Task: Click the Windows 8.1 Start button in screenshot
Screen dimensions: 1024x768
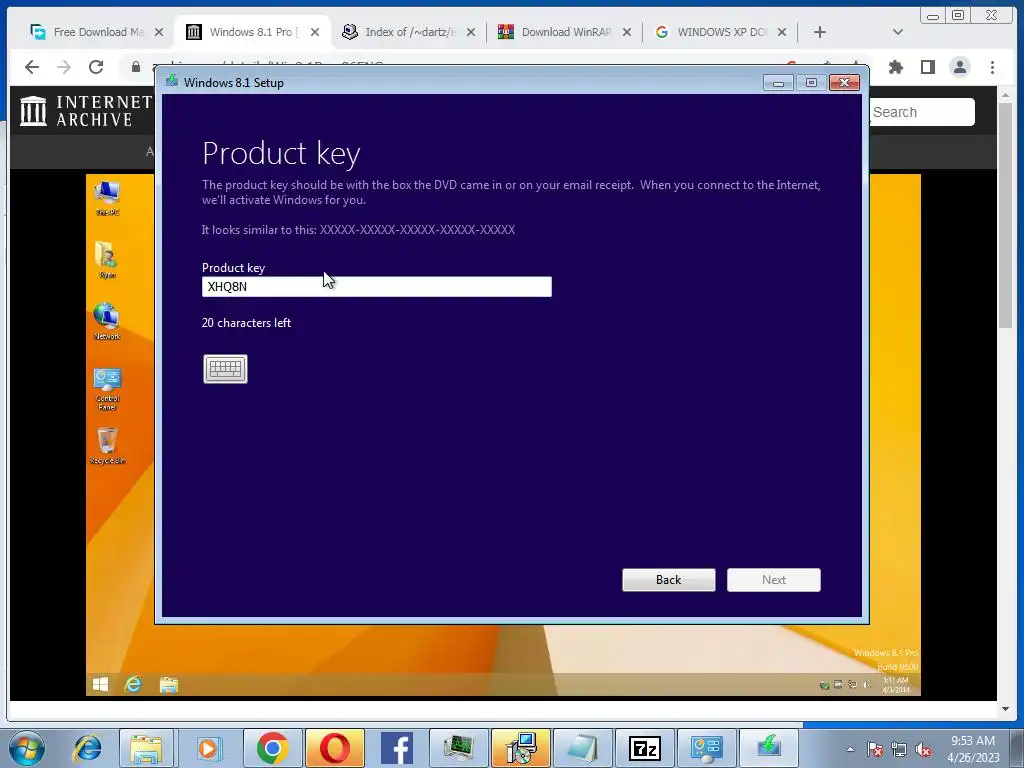Action: (101, 684)
